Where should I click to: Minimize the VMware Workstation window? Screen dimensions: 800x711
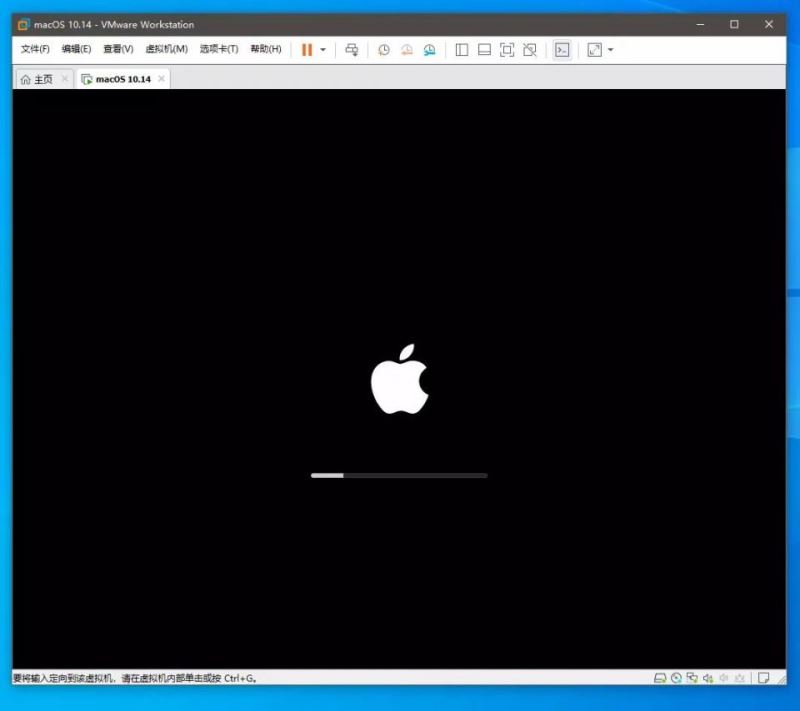point(701,24)
